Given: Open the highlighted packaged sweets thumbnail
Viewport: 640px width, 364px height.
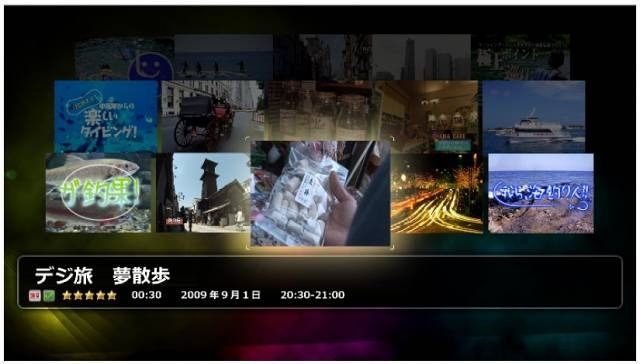Looking at the screenshot, I should click(x=320, y=193).
